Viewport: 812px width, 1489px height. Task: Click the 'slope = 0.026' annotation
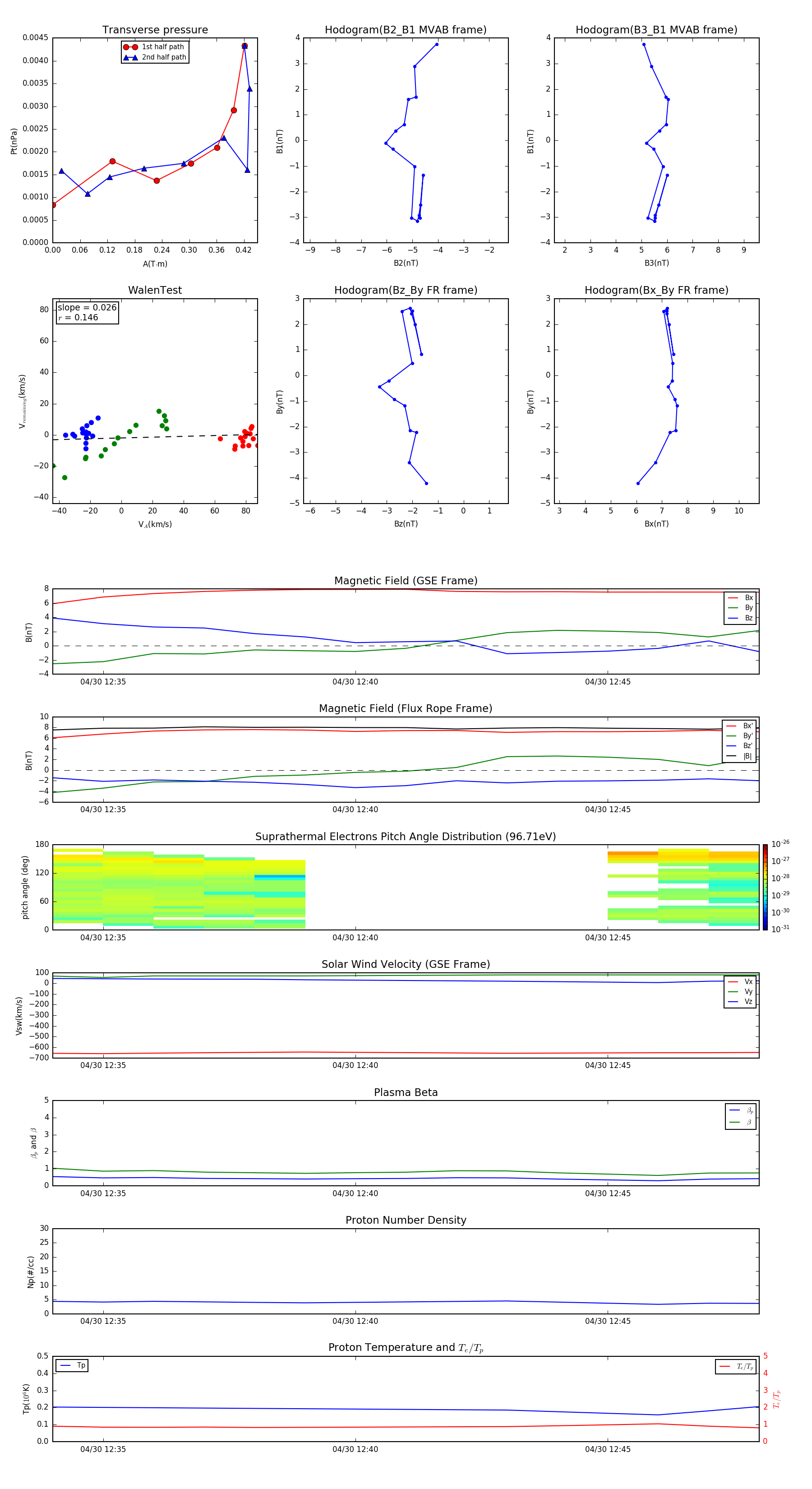point(87,308)
